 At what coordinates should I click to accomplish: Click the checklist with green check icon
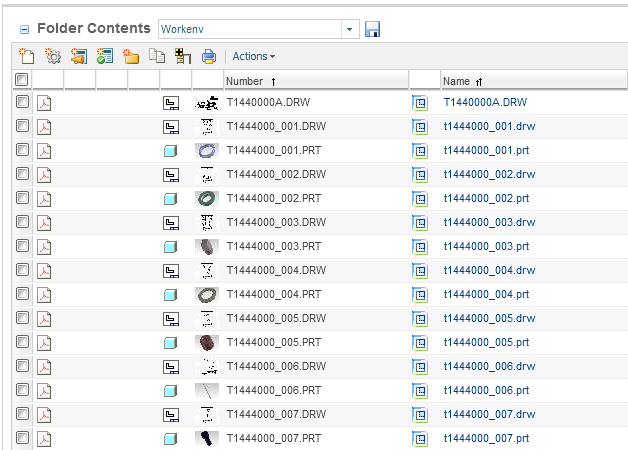pos(105,56)
